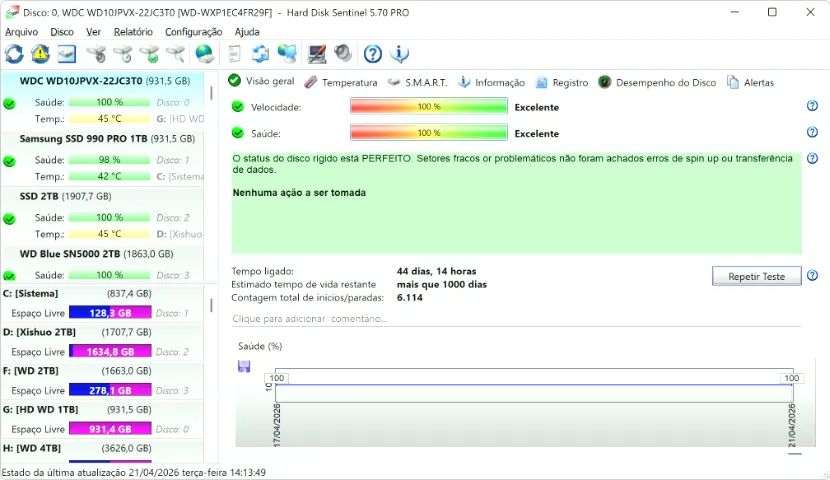Click green status icon of SSD 2TB
The image size is (830, 480).
(10, 219)
